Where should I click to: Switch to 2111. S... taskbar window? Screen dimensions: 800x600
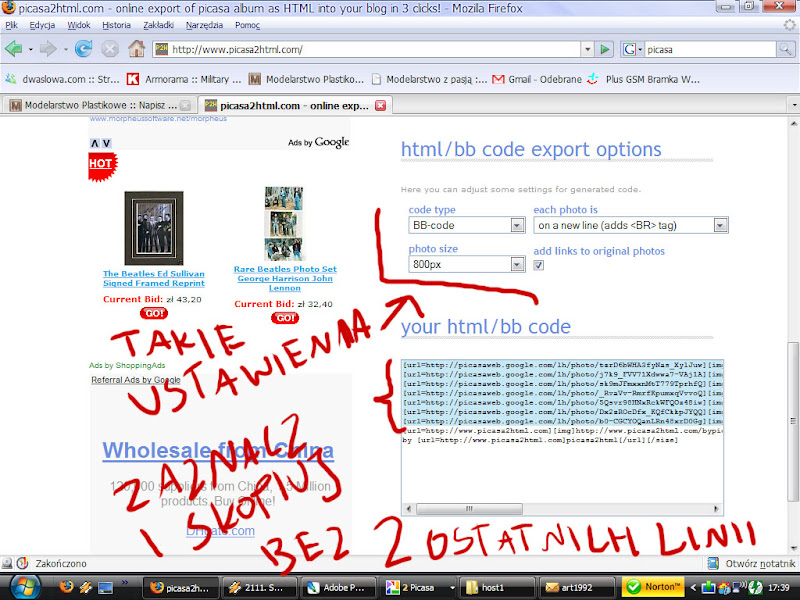[x=259, y=588]
